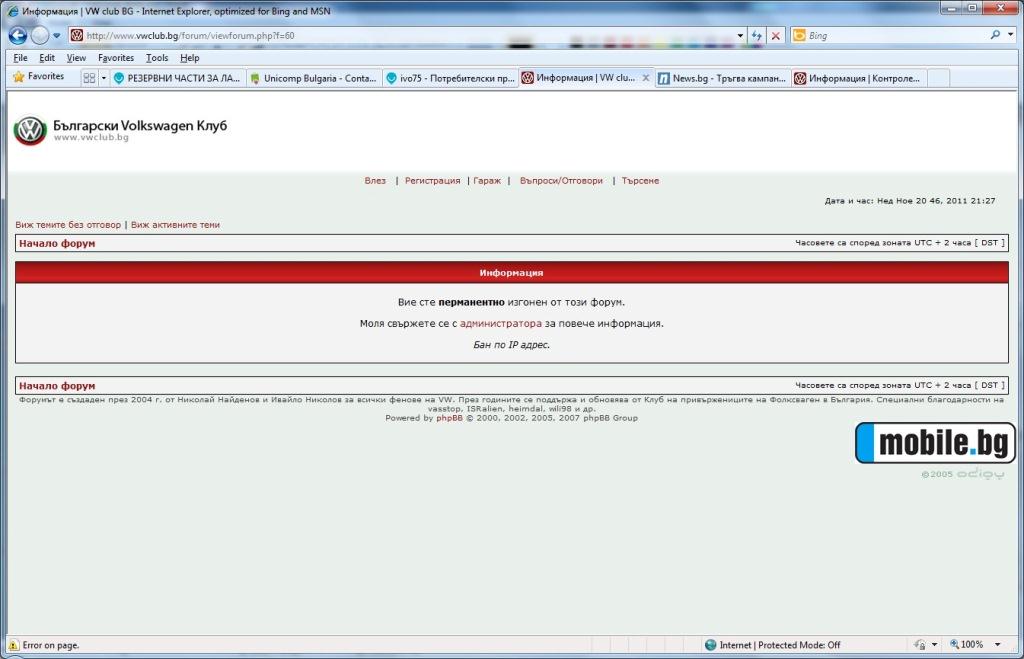
Task: Close the active Информация VW club tab
Action: click(x=646, y=78)
